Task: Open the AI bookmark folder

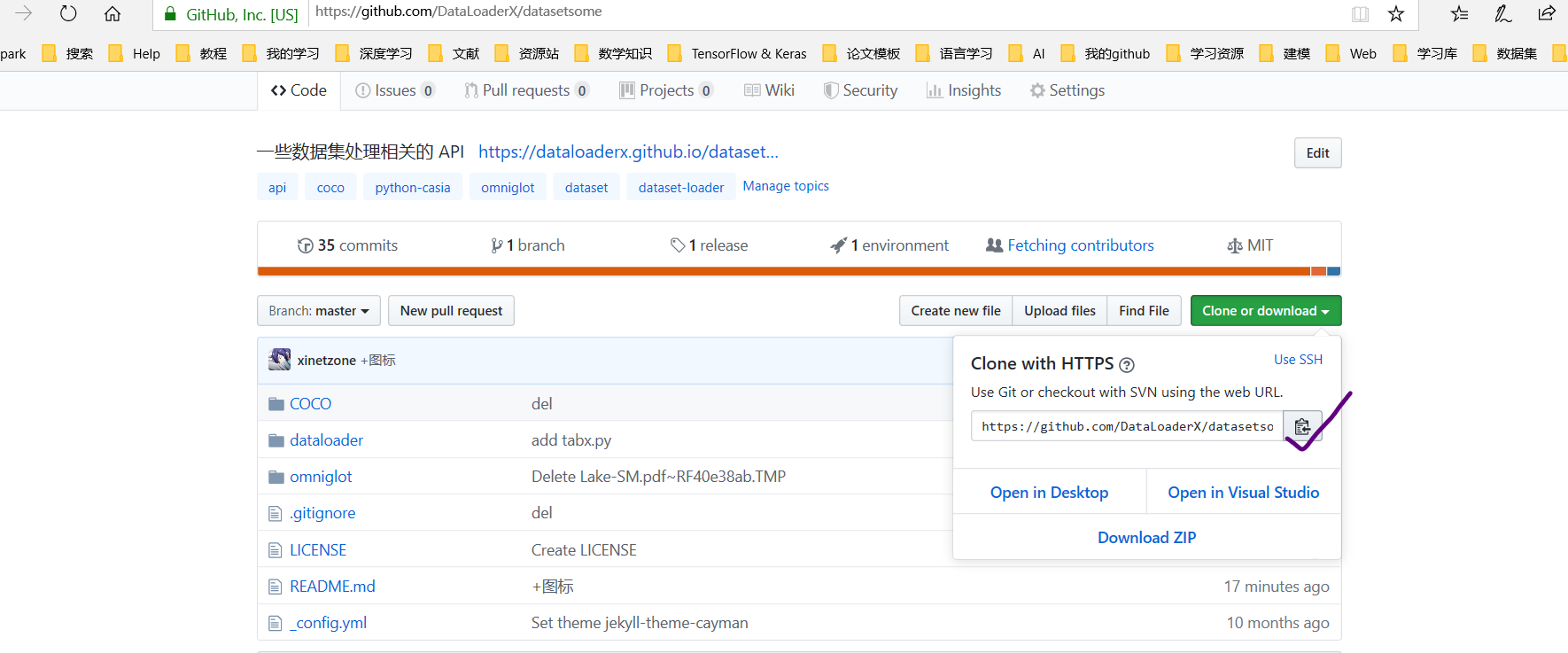Action: click(1027, 53)
